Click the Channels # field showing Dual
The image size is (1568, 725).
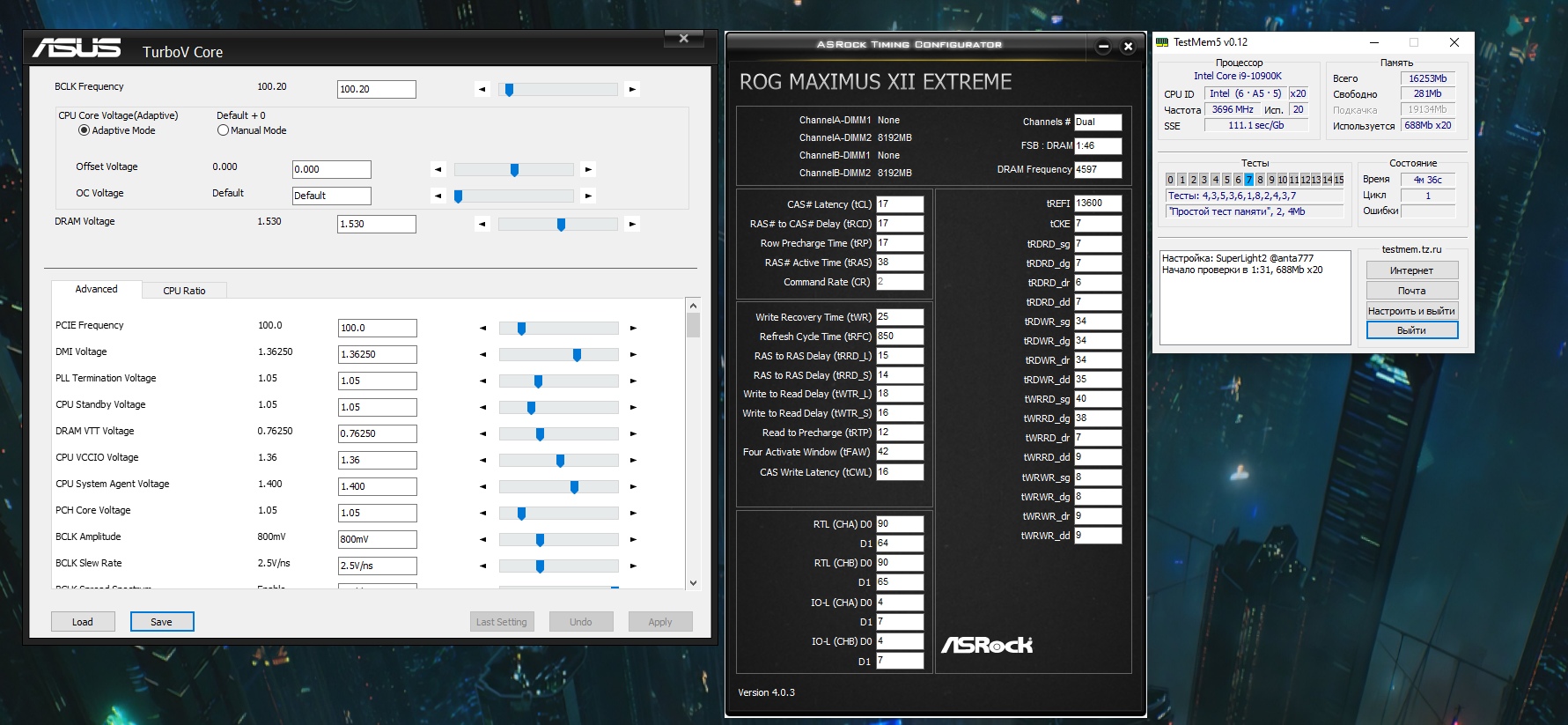click(x=1098, y=122)
